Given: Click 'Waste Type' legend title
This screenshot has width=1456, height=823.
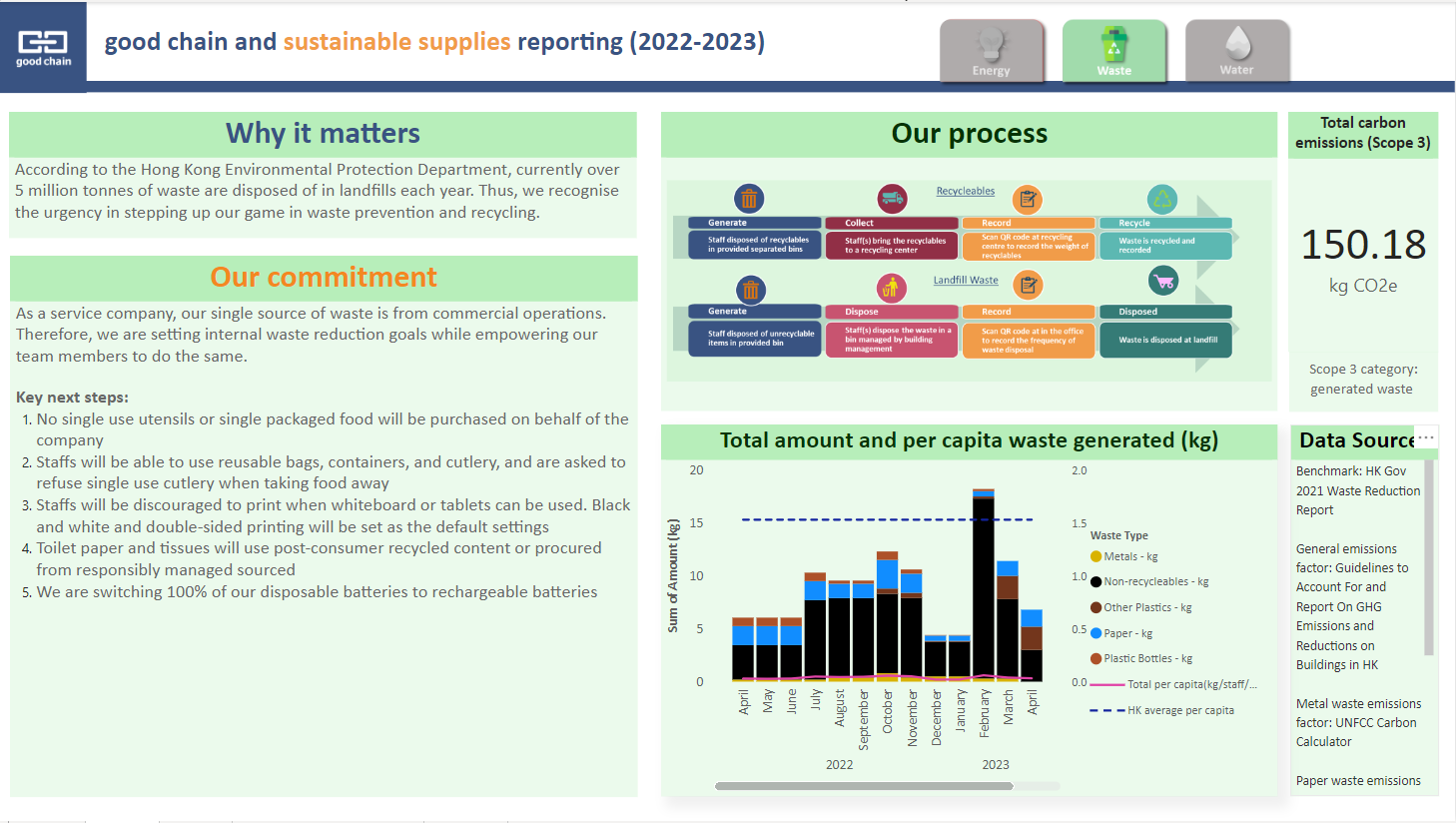Looking at the screenshot, I should [x=1118, y=535].
